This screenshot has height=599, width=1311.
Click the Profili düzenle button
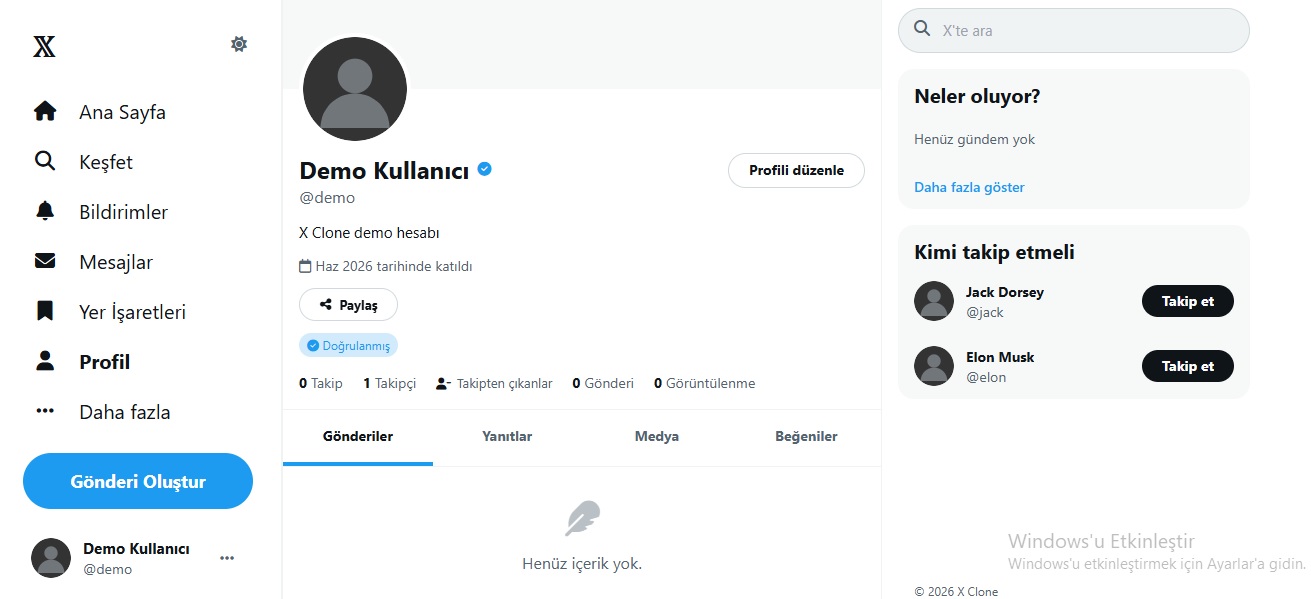click(796, 170)
